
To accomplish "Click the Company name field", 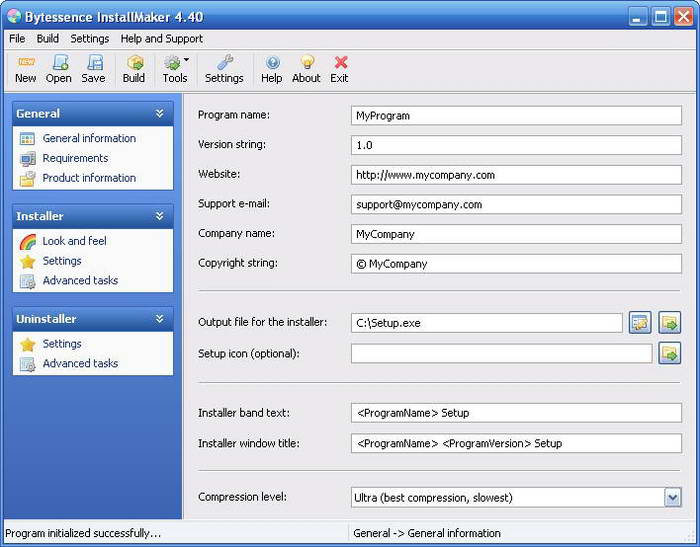I will pos(516,234).
